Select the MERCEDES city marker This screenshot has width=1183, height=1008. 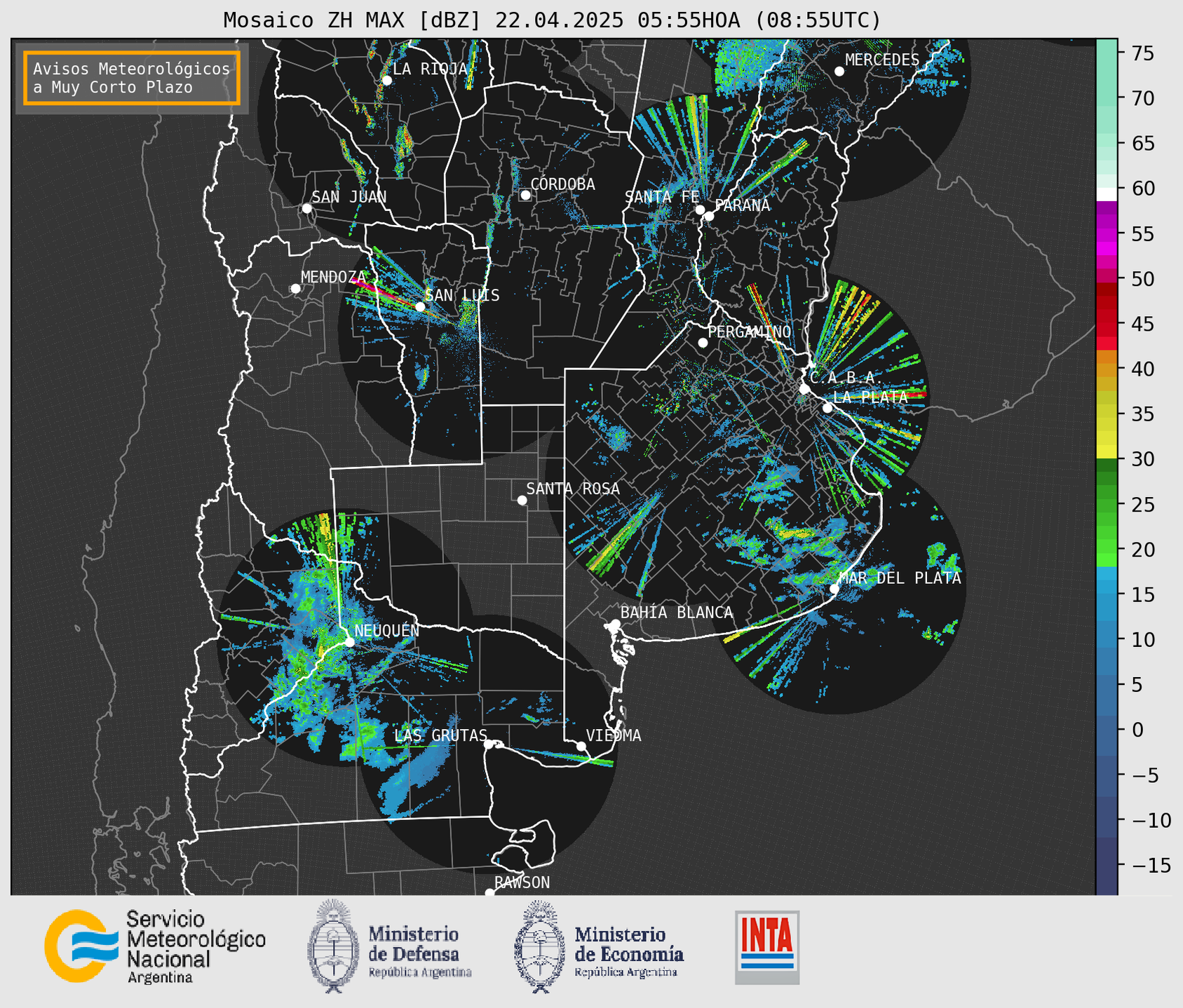tap(839, 71)
